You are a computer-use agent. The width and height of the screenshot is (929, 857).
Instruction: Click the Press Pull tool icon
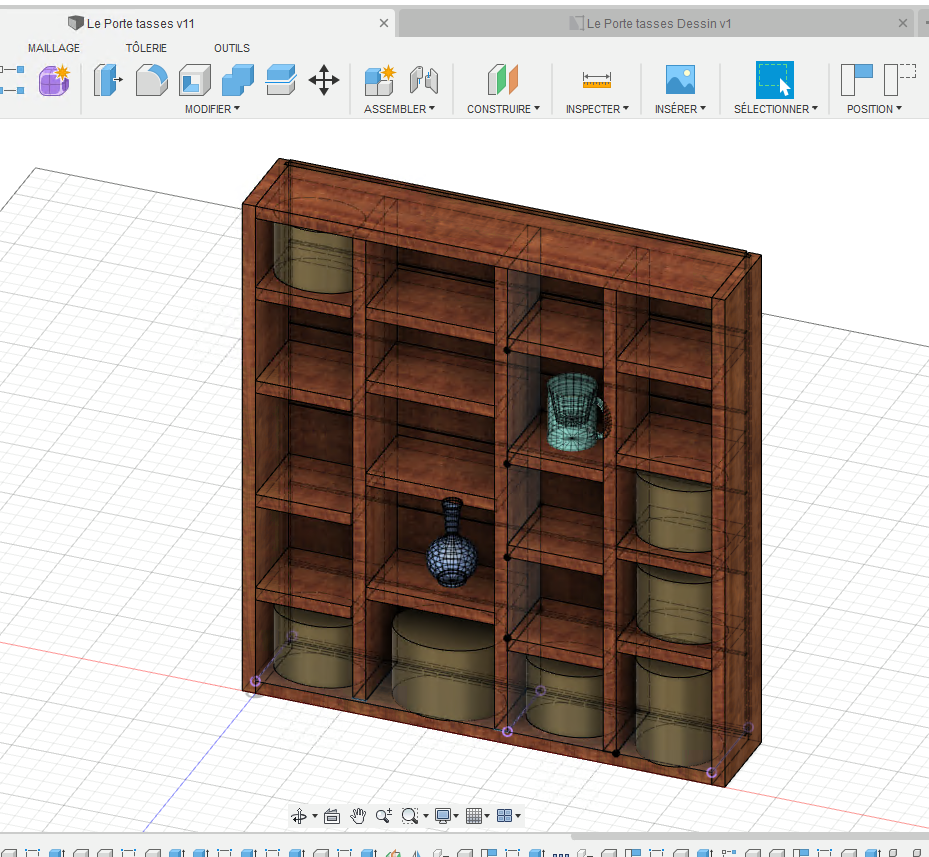click(107, 80)
